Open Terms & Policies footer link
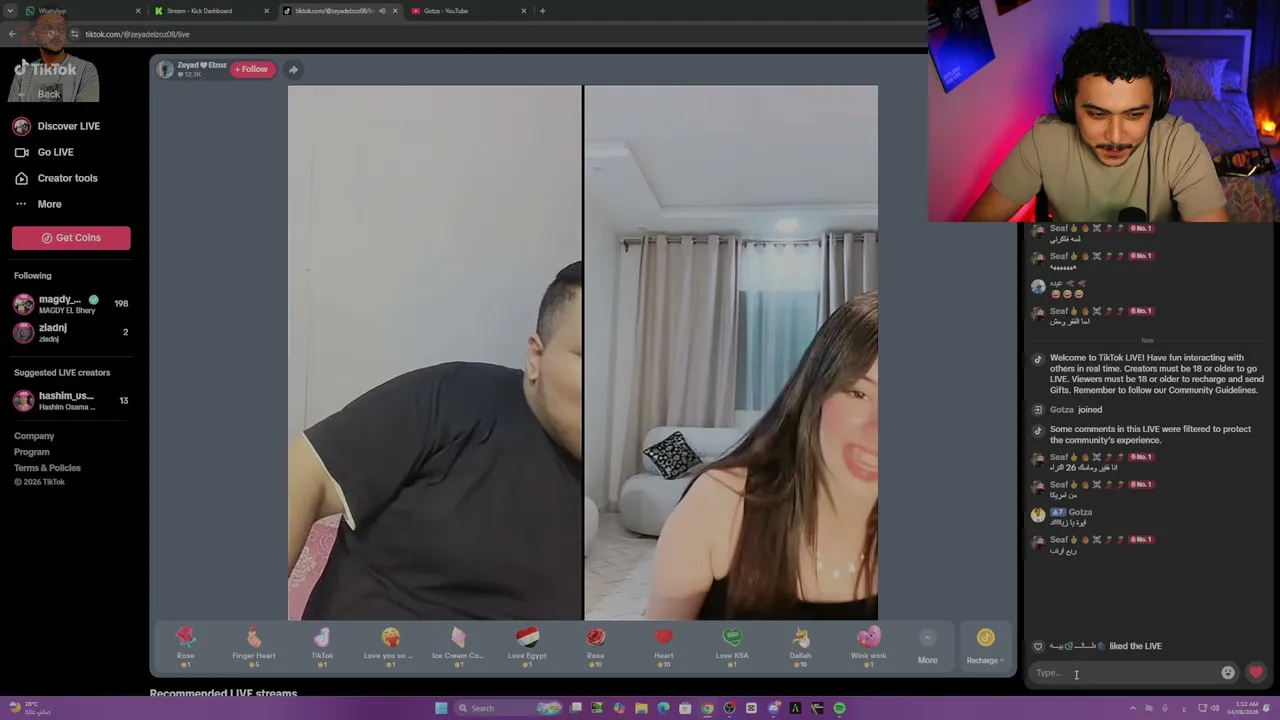This screenshot has height=720, width=1280. click(x=47, y=468)
